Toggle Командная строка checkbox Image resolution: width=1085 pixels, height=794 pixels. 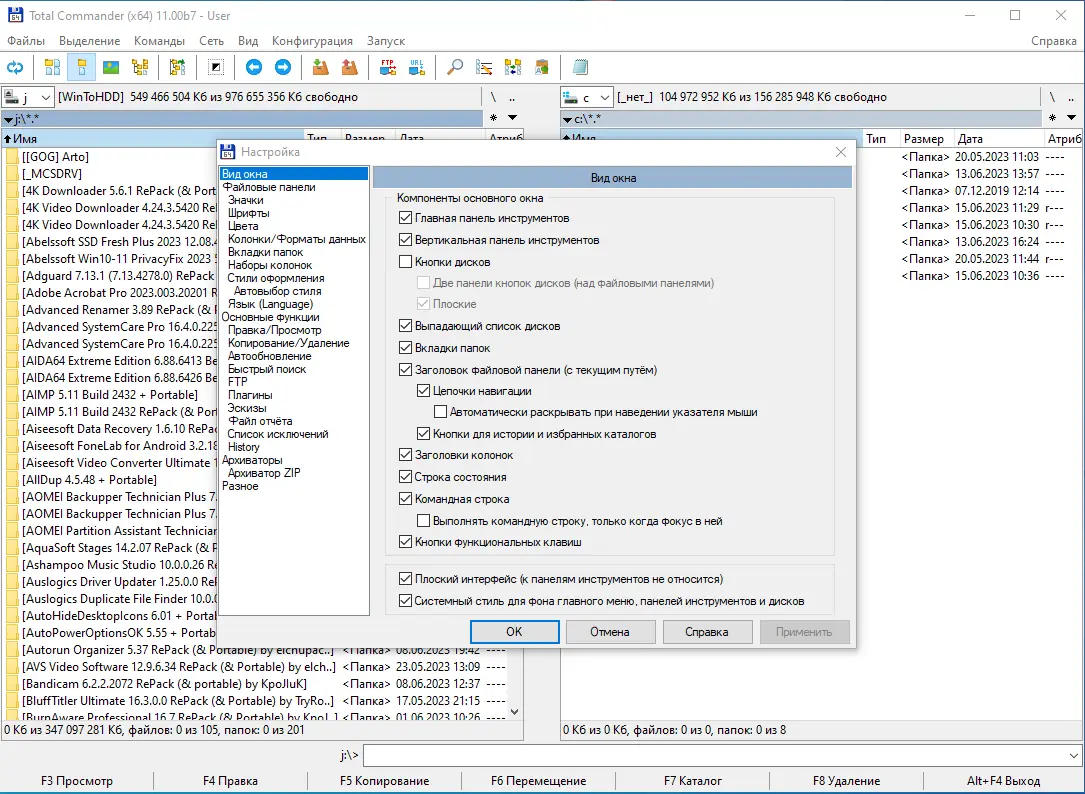405,498
